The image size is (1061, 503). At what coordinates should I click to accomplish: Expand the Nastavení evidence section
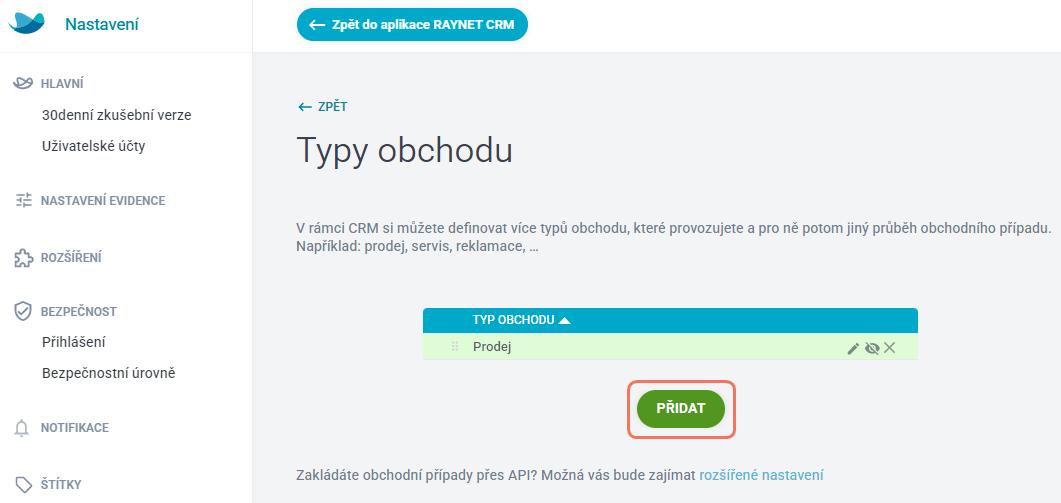103,200
